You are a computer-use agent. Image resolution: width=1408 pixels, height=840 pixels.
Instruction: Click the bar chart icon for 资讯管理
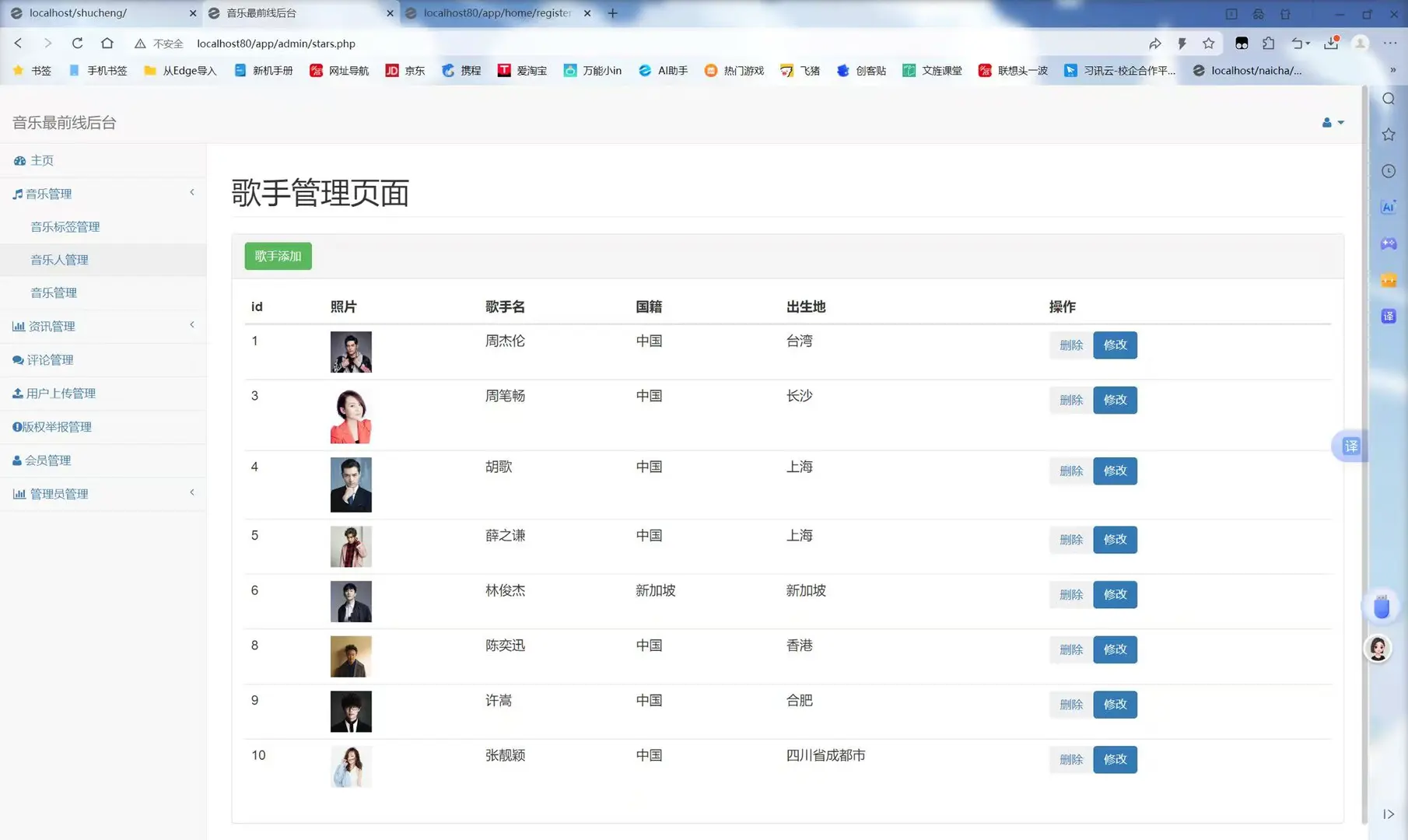[19, 325]
